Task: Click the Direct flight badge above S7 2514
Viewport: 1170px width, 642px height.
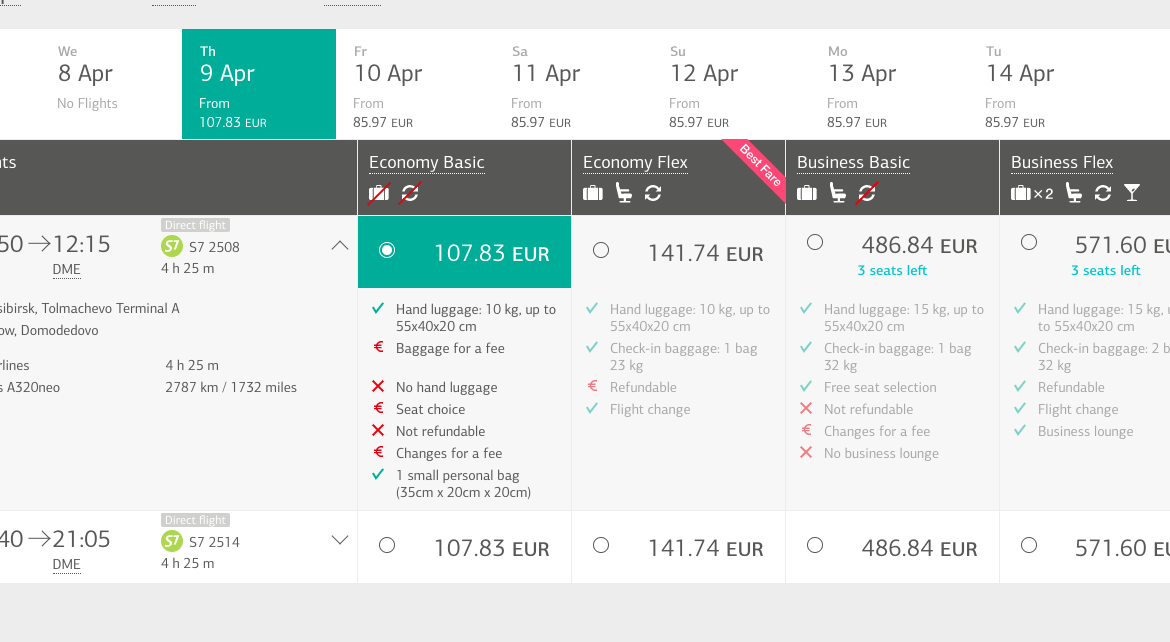Action: point(195,520)
